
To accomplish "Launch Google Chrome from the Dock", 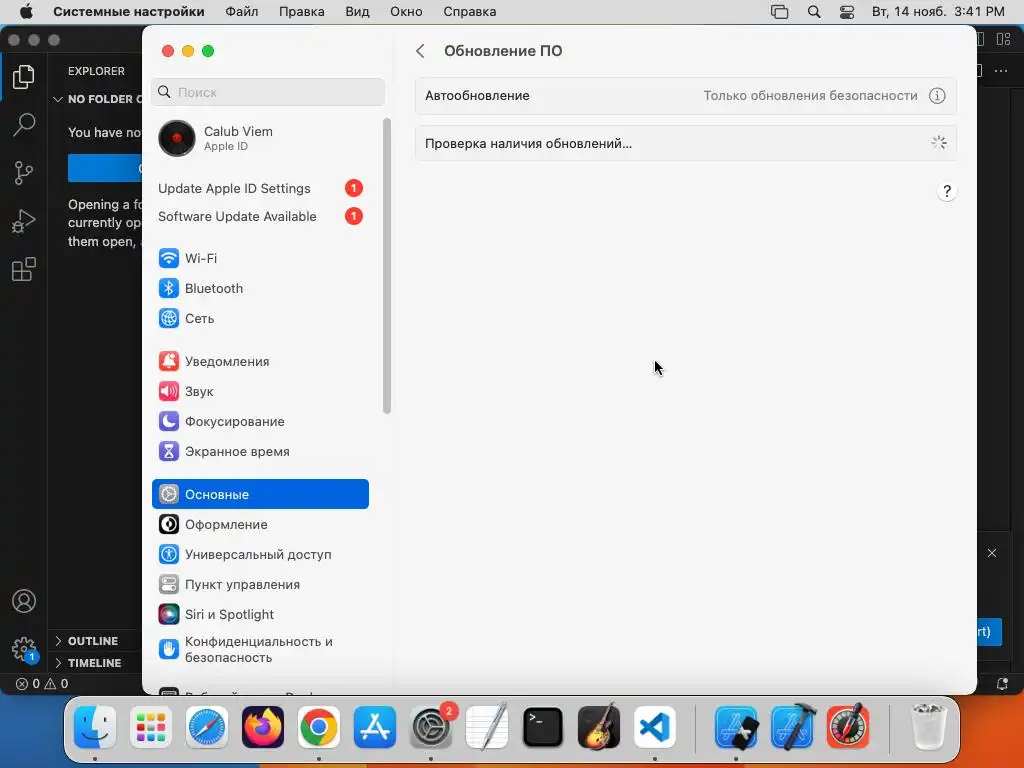I will click(x=319, y=727).
